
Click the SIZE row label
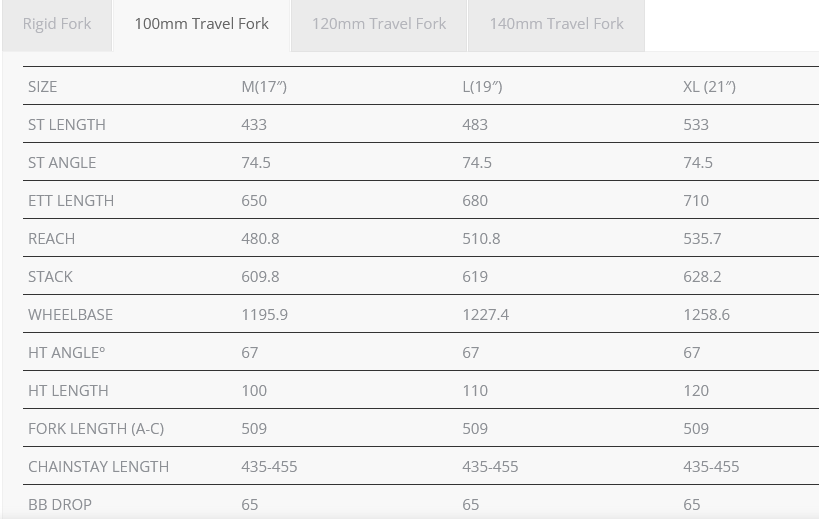pyautogui.click(x=43, y=87)
